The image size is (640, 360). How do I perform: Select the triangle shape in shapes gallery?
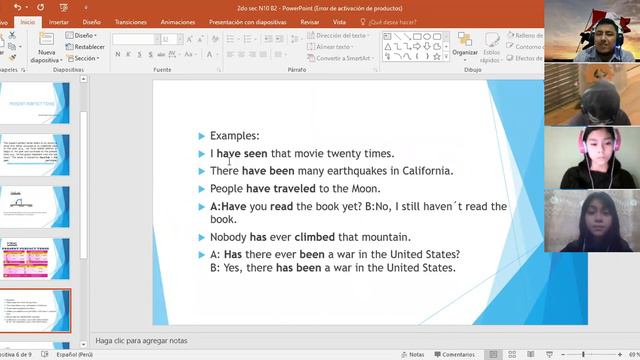(387, 47)
